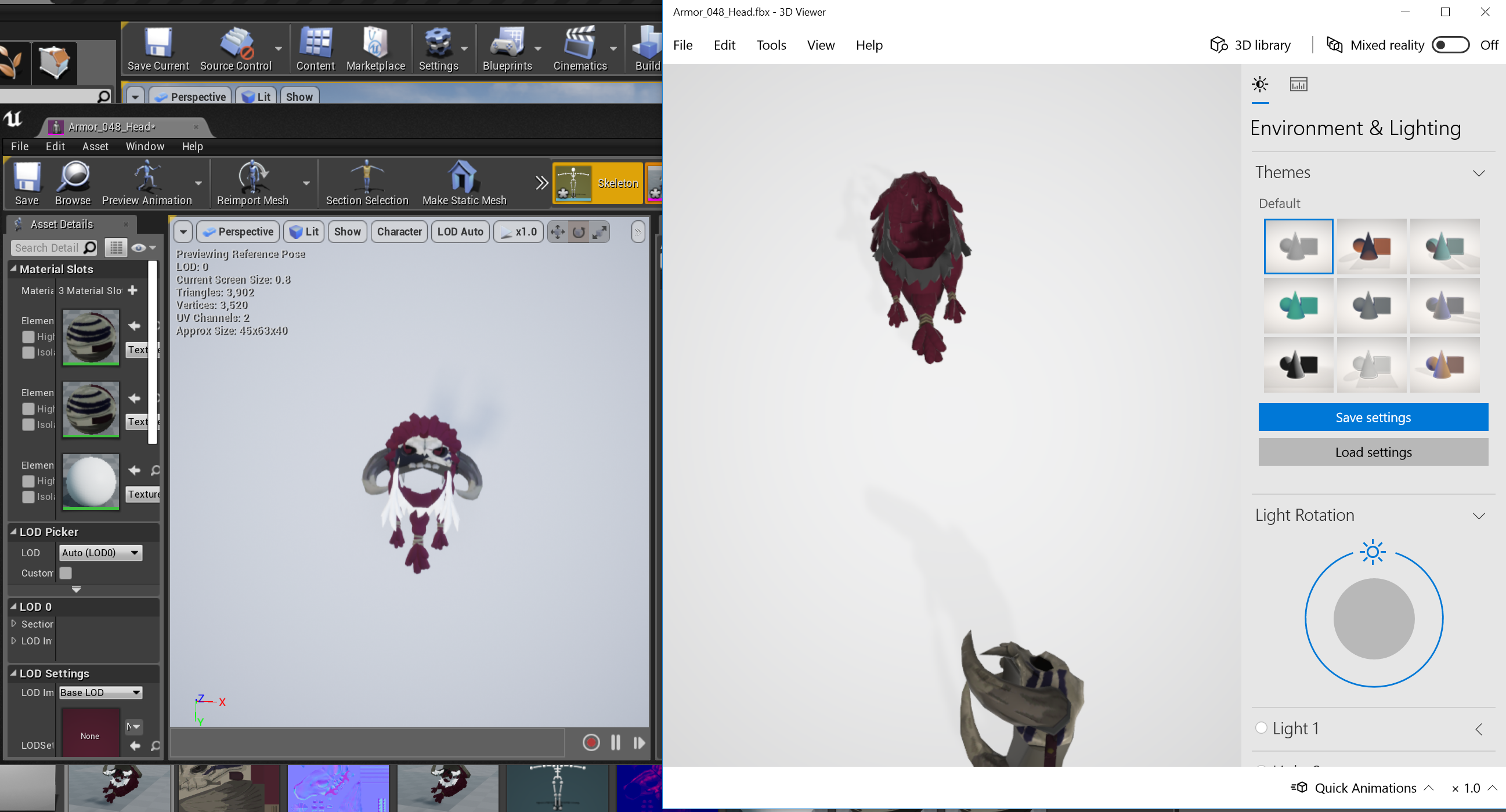1506x812 pixels.
Task: Click the Reimport Mesh toolbar icon
Action: (252, 176)
